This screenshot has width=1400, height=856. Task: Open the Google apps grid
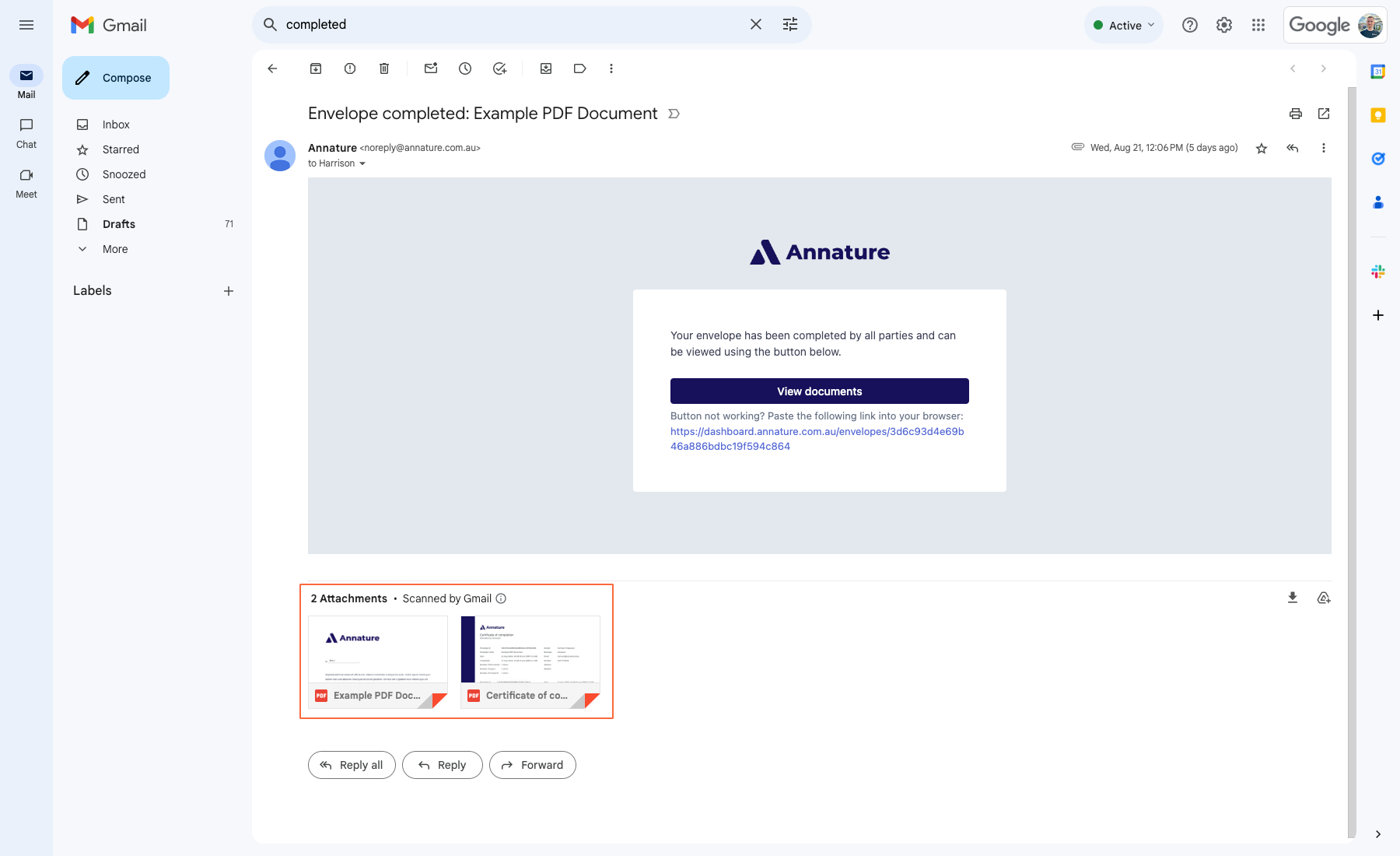pos(1258,25)
